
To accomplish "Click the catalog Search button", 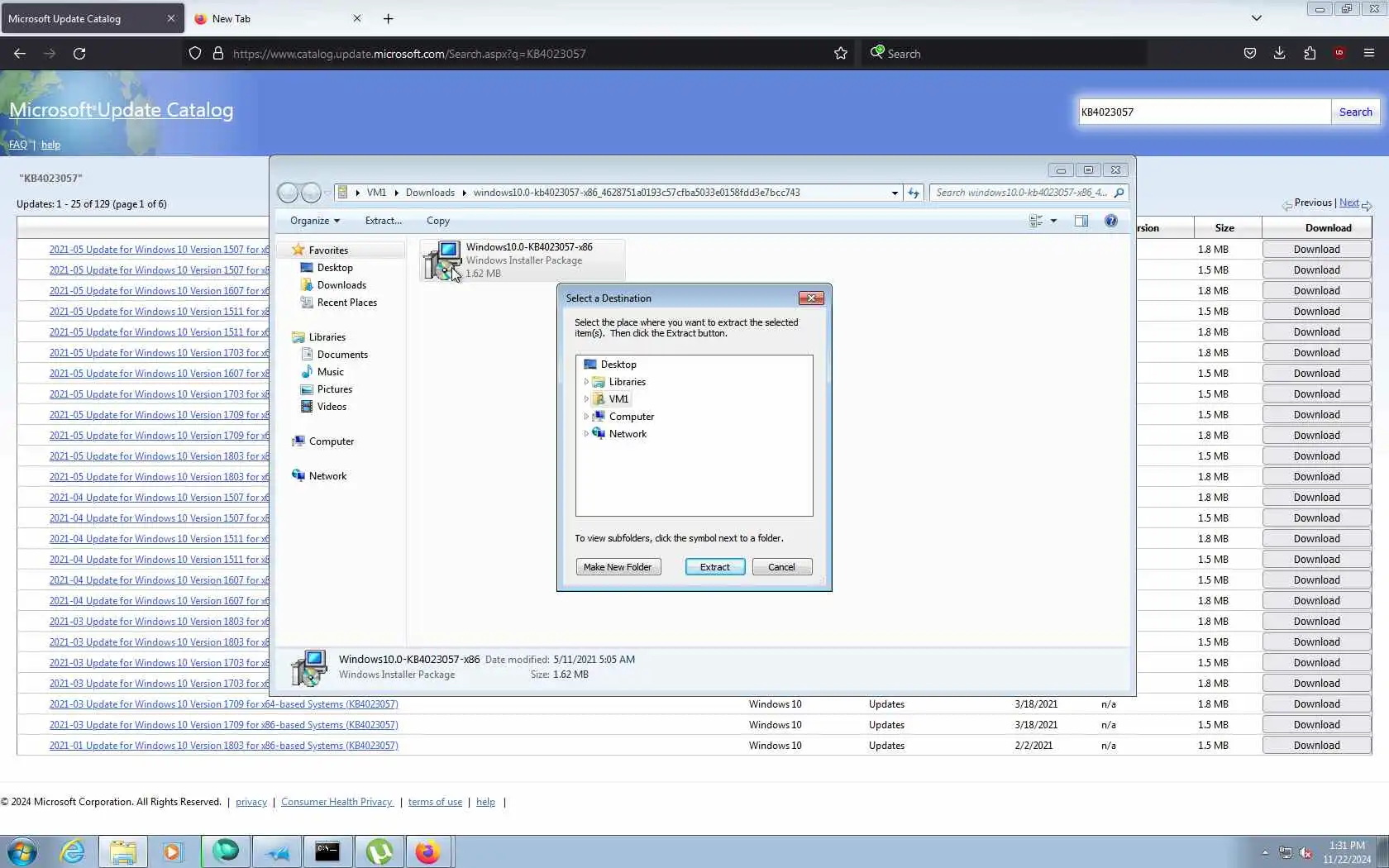I will [x=1355, y=112].
